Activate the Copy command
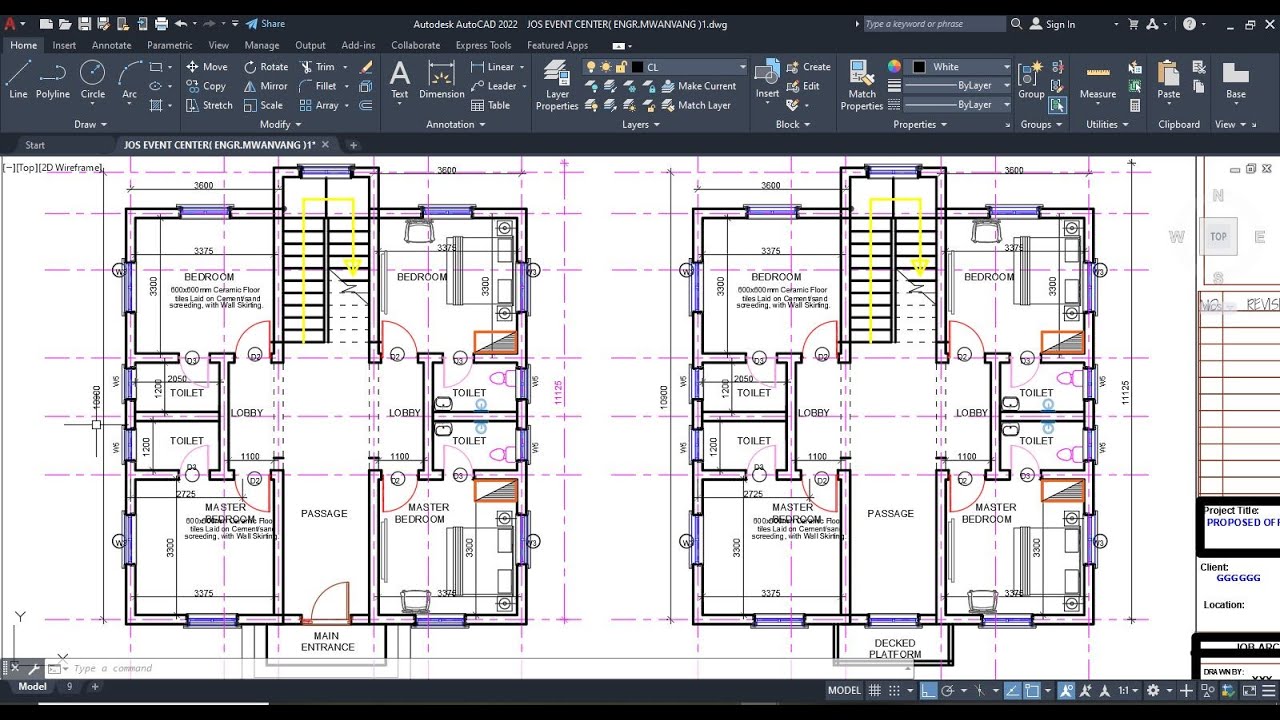The image size is (1280, 720). 206,86
